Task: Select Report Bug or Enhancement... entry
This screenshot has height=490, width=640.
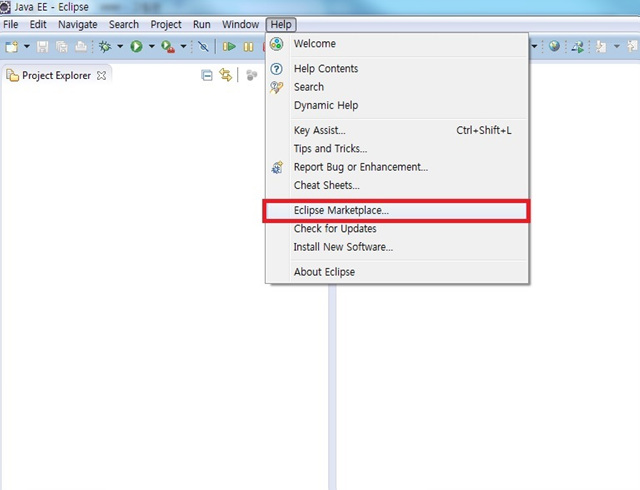Action: [397, 167]
